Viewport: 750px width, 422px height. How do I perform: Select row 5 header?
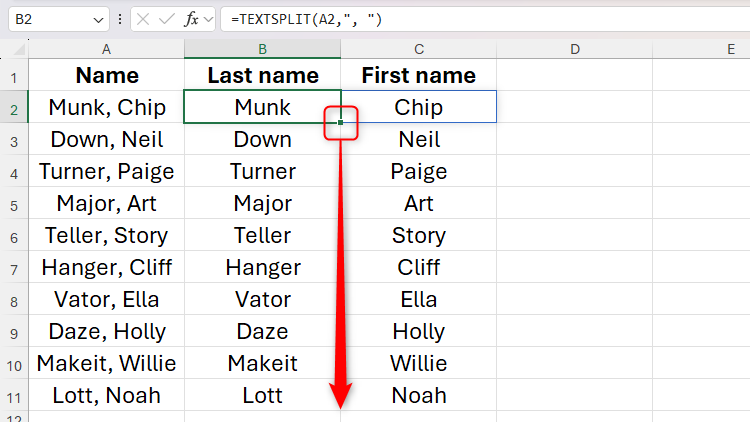14,204
